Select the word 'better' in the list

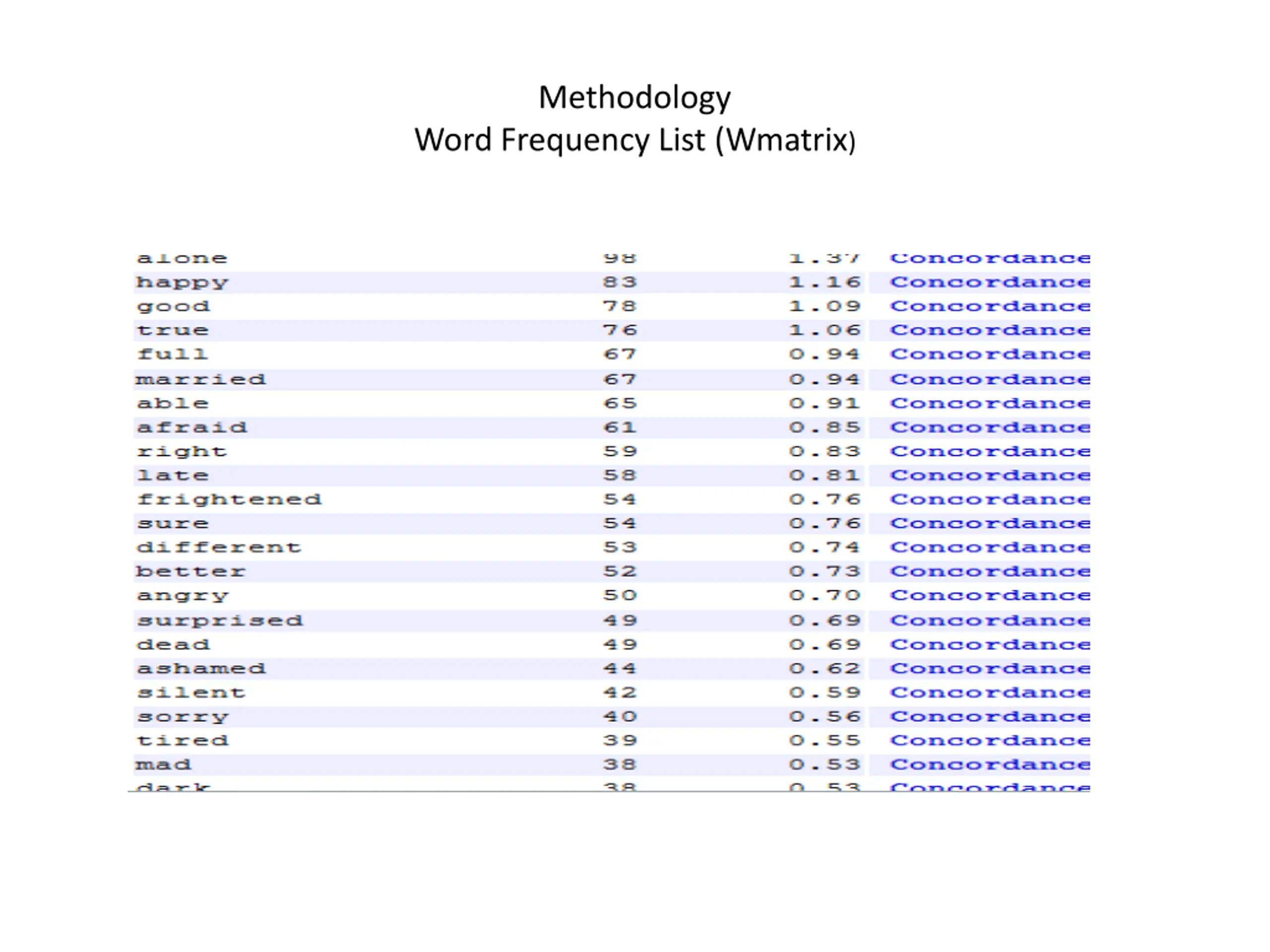[190, 572]
